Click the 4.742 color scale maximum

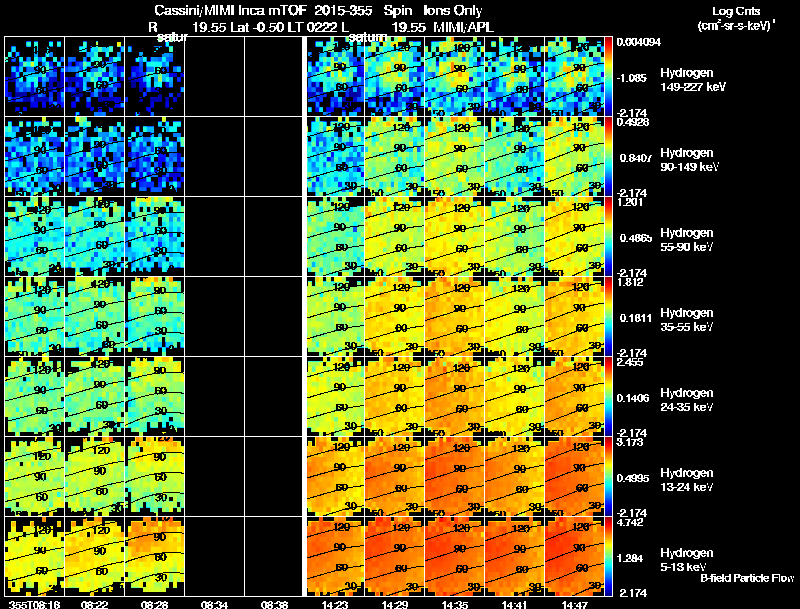(630, 523)
